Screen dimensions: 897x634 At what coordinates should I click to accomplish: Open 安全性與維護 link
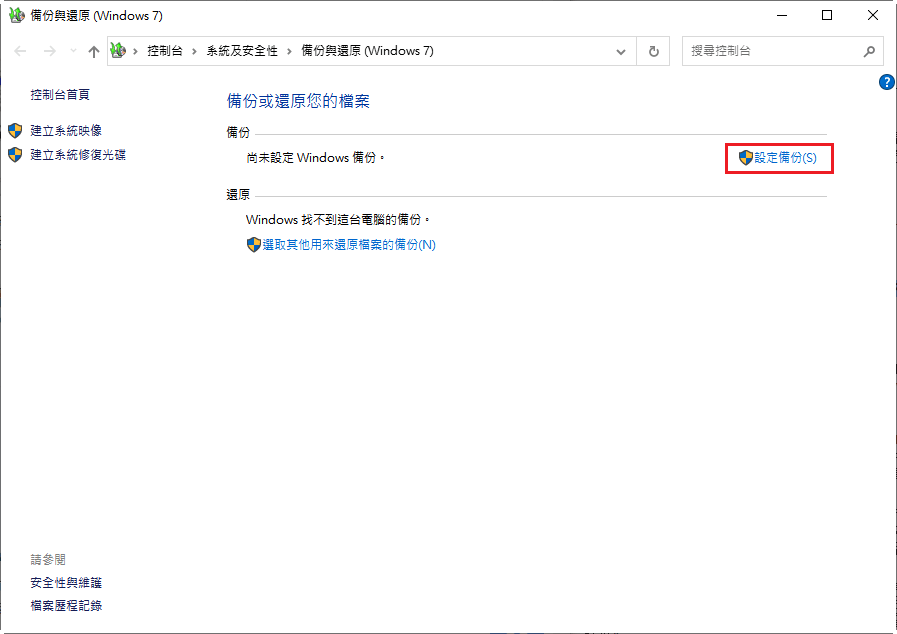(66, 583)
